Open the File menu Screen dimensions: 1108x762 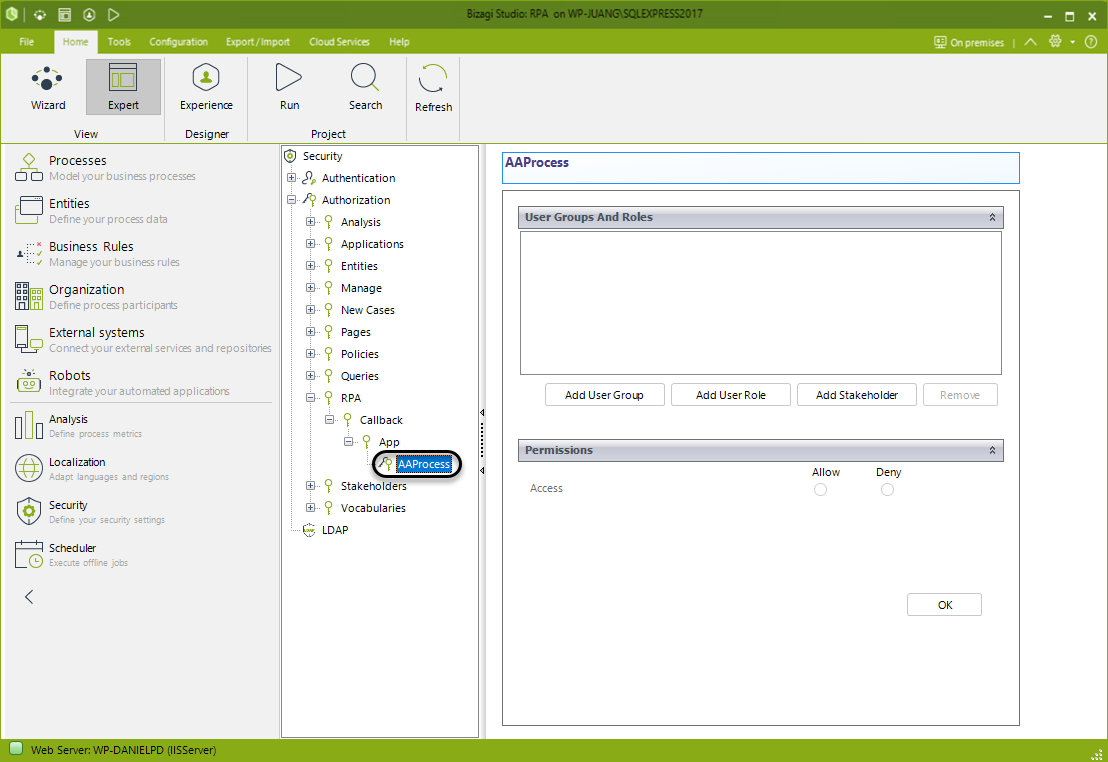[27, 42]
